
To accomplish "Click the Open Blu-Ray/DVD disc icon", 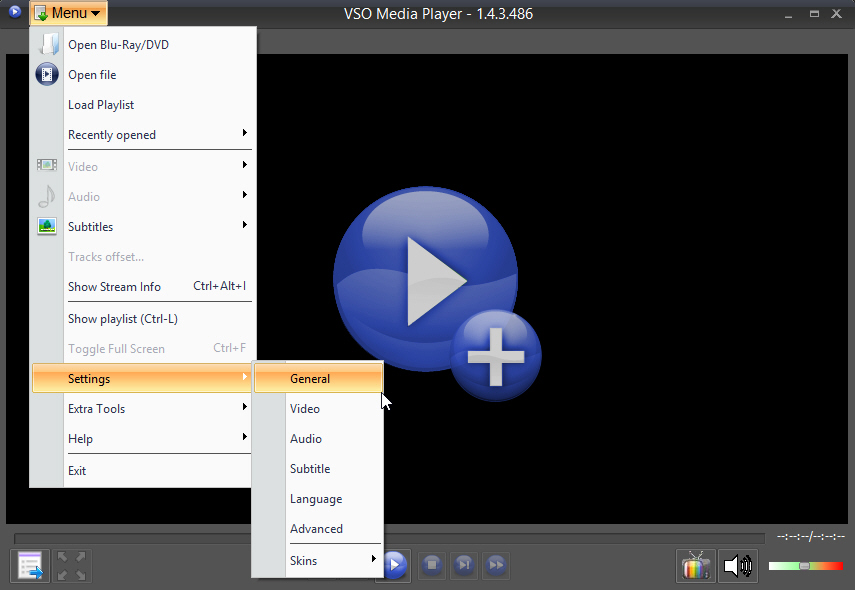I will click(48, 44).
